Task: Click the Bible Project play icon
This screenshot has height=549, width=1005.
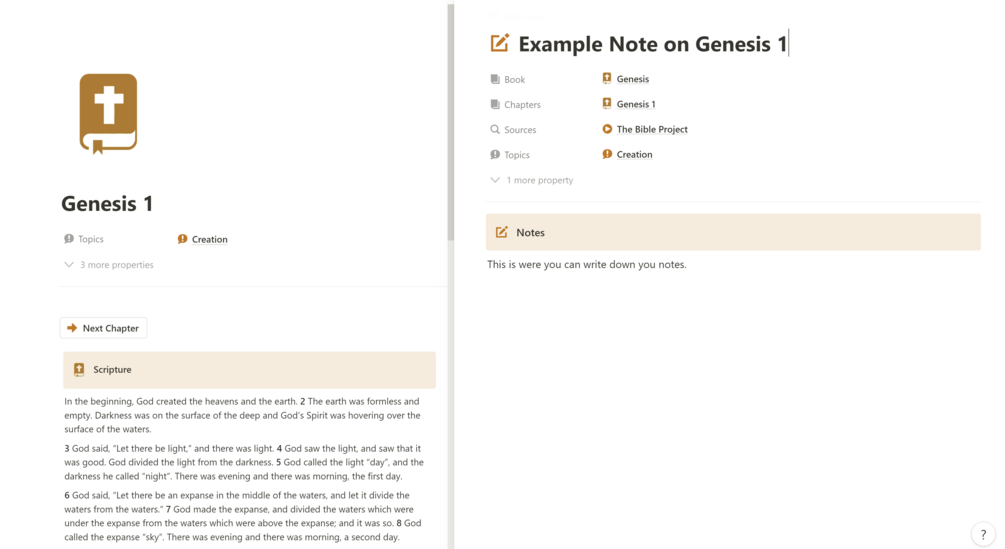Action: coord(607,129)
